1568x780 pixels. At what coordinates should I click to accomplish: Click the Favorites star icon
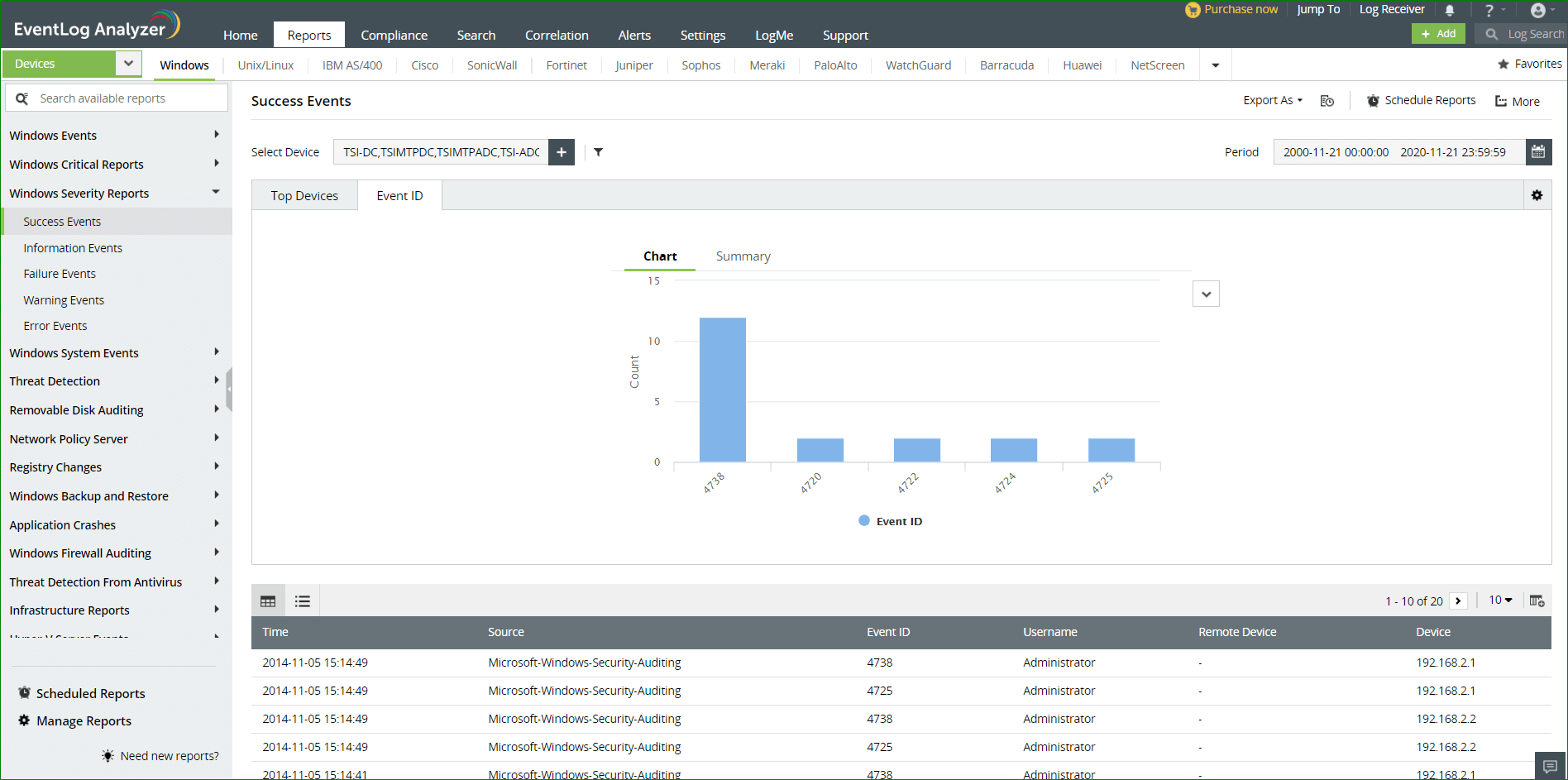1503,64
